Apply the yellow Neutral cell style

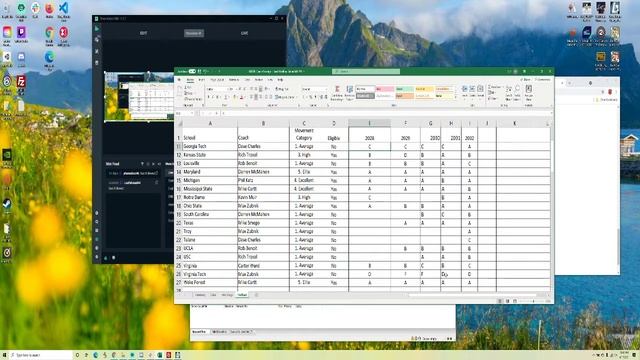pyautogui.click(x=424, y=89)
